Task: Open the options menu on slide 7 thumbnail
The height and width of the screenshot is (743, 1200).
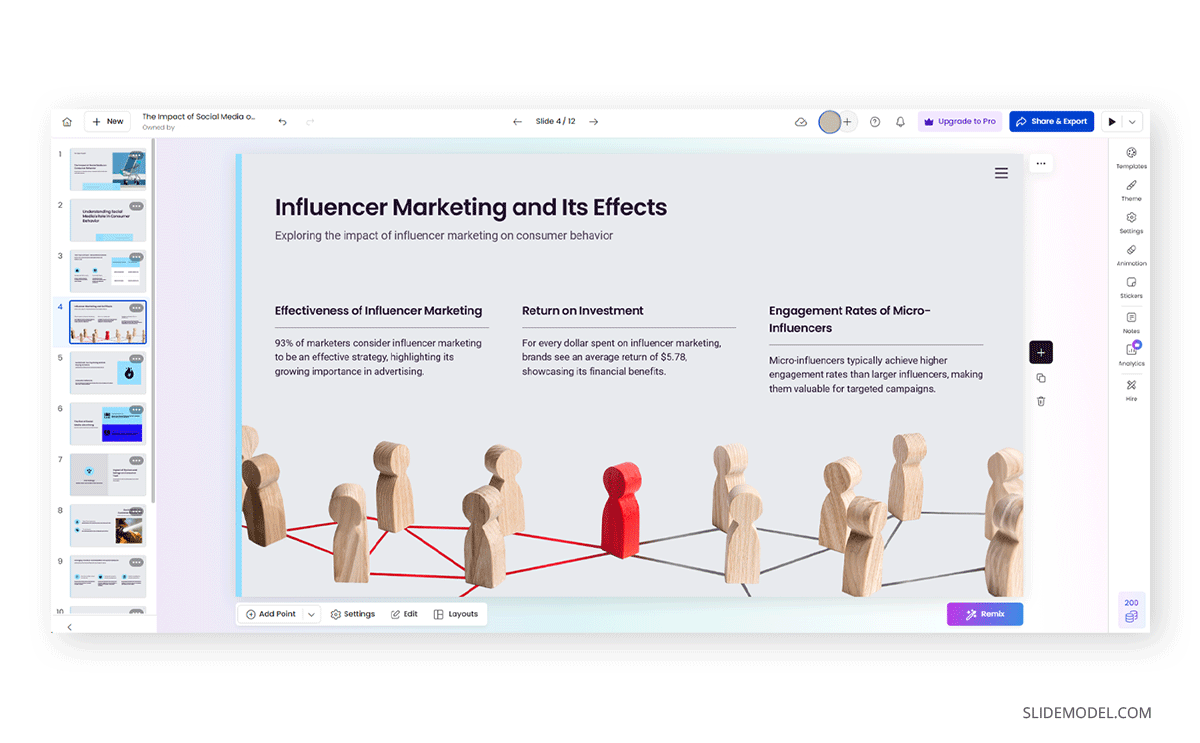Action: (x=136, y=461)
